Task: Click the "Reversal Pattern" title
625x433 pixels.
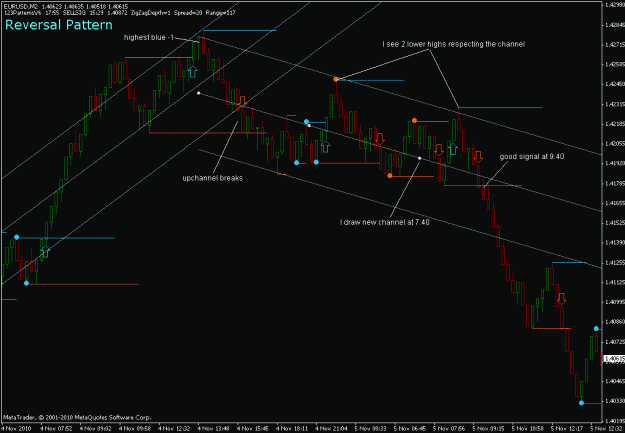Action: (x=59, y=25)
